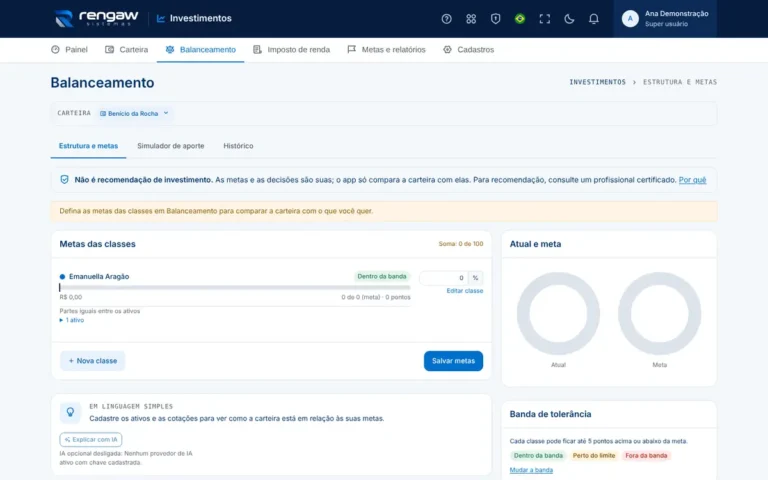Click the Perto do limite legend badge
This screenshot has width=768, height=480.
[594, 456]
